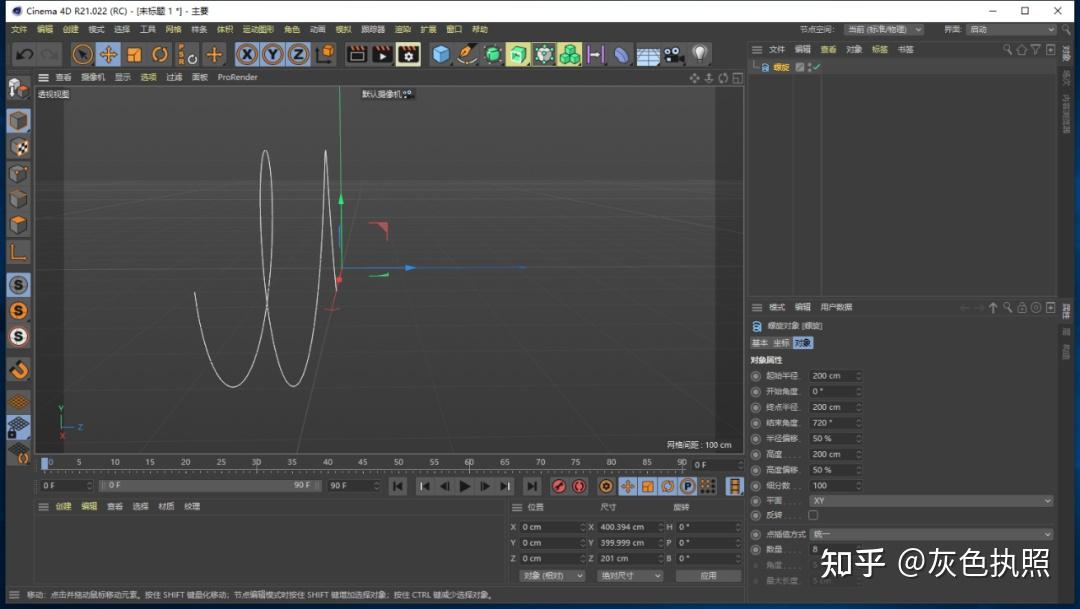Click the 细分数 stepper arrows

(858, 486)
